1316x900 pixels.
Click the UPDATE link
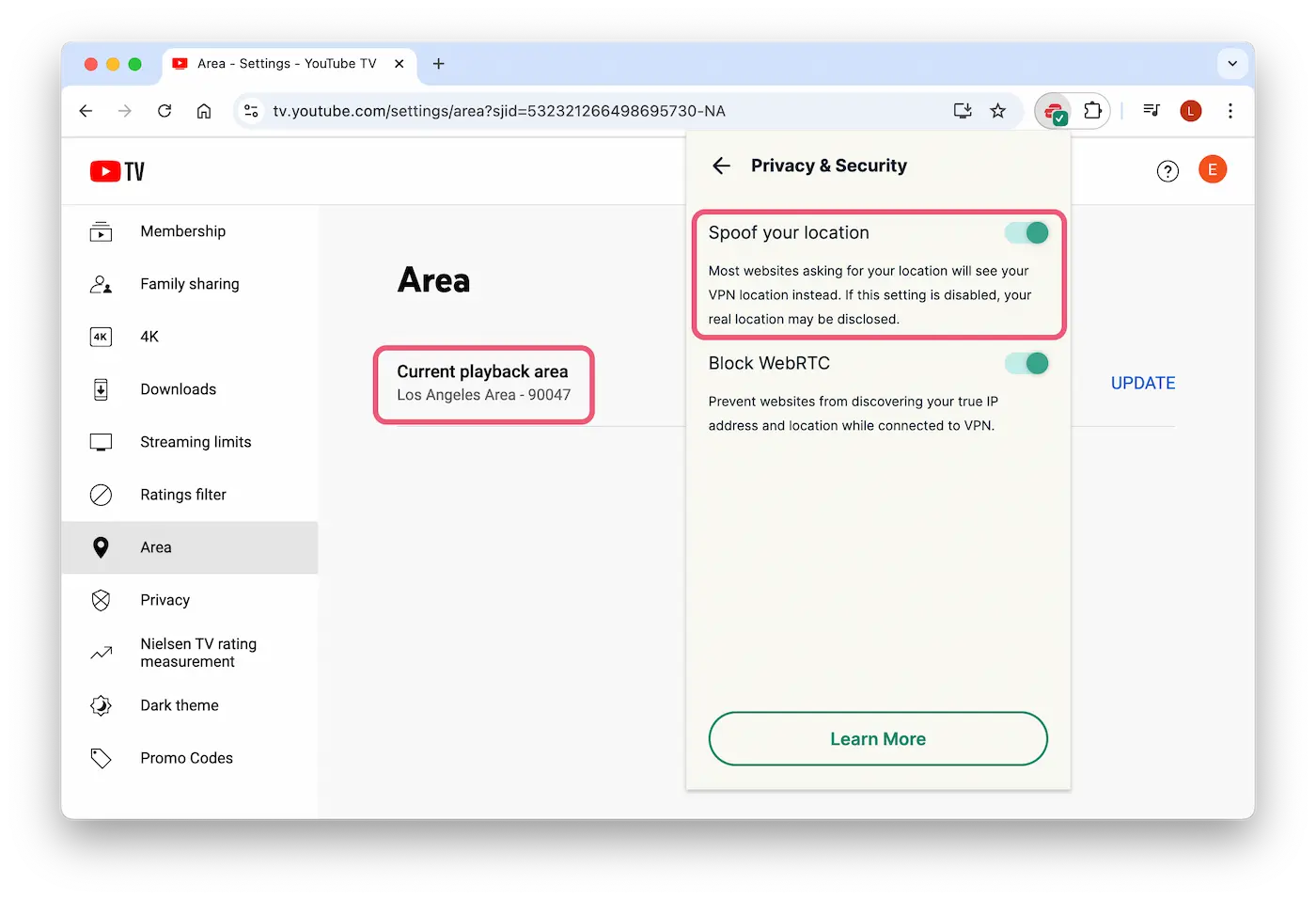[x=1142, y=383]
